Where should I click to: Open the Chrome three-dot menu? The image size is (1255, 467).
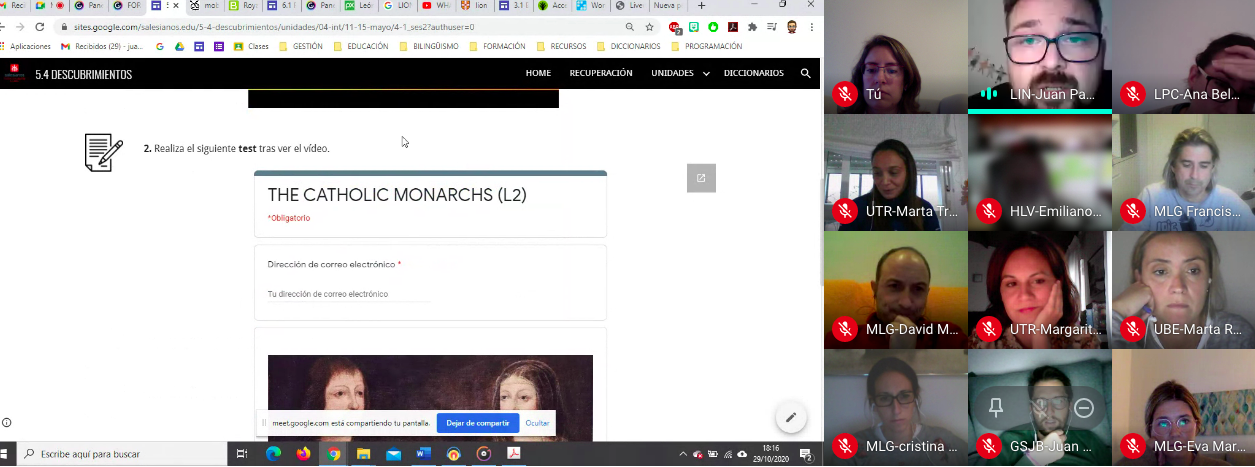tap(811, 27)
